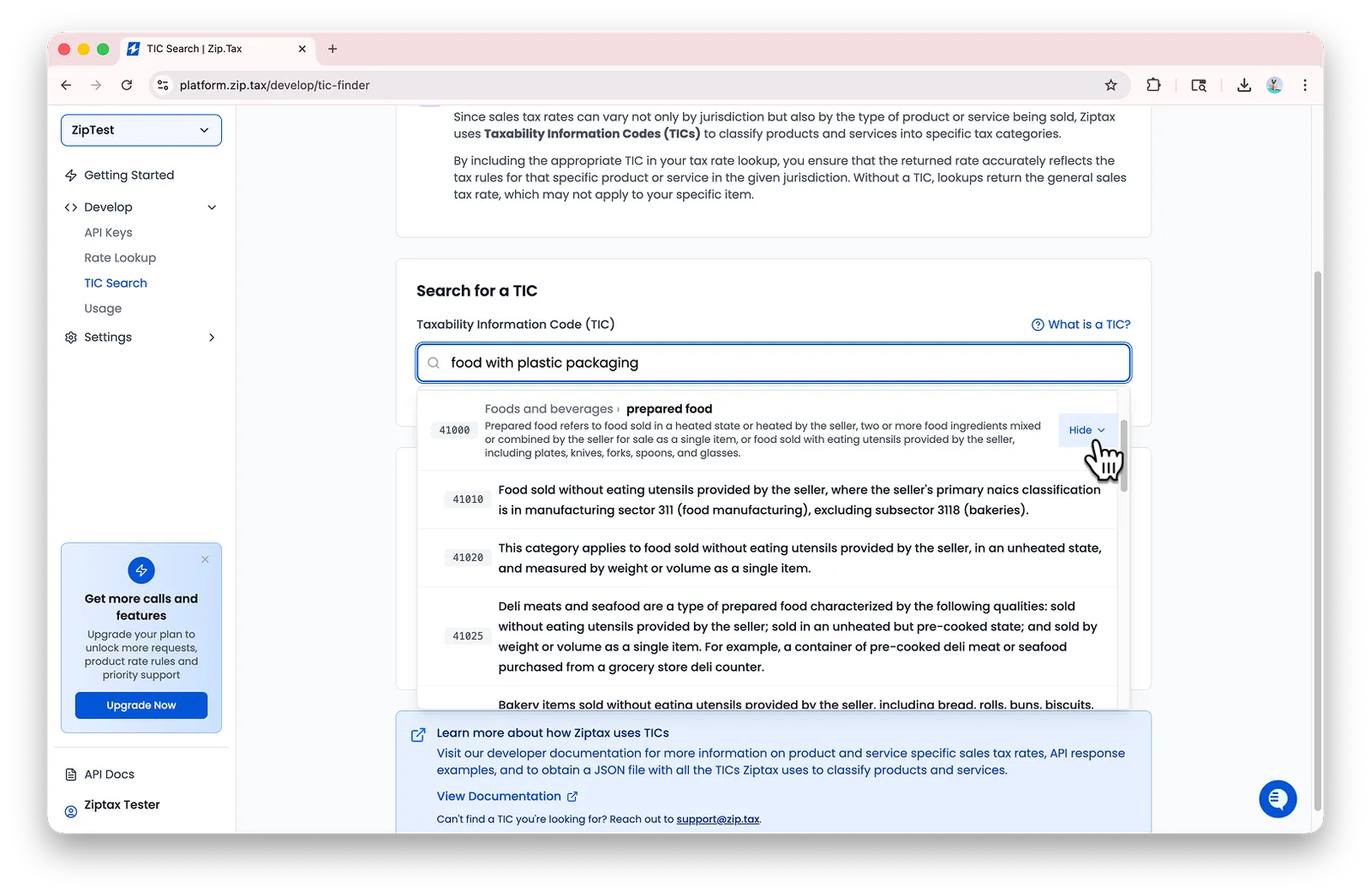Reload the page with the refresh icon
The image size is (1371, 896).
click(x=127, y=85)
